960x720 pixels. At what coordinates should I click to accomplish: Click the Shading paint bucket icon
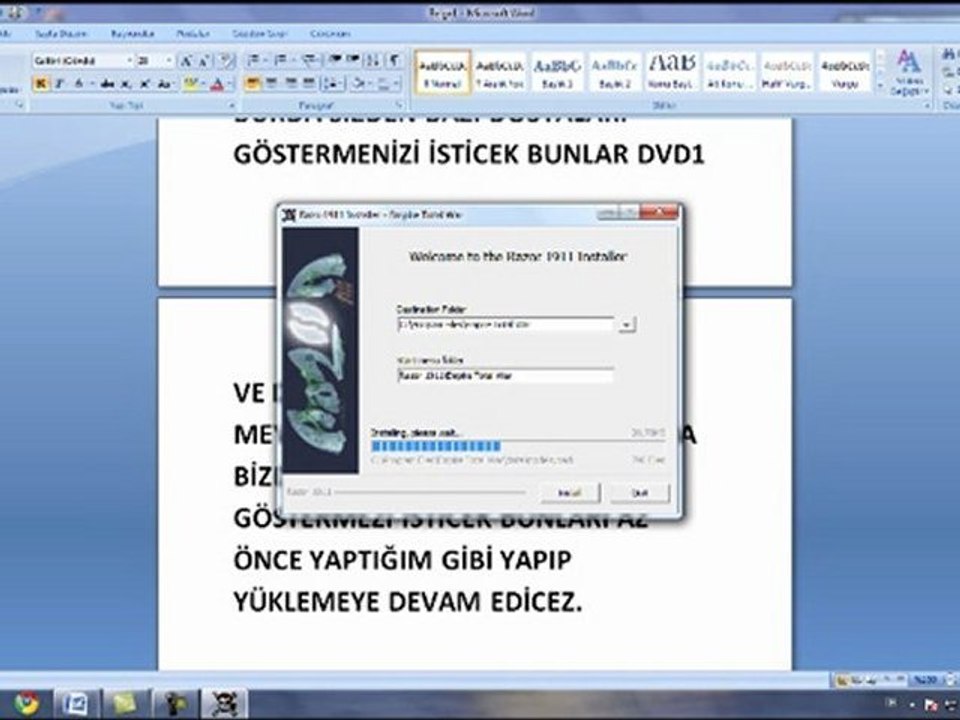pos(359,83)
